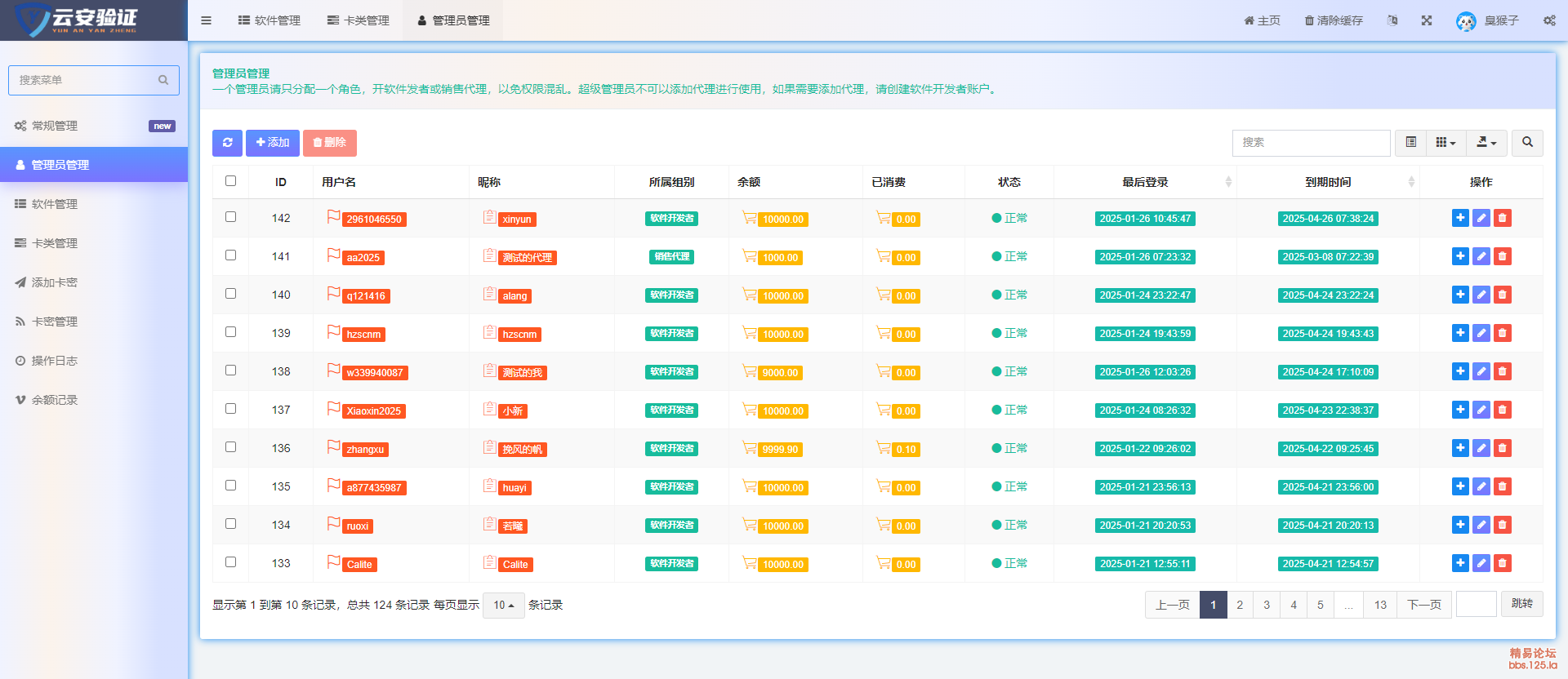Click the magnifier advanced search button
Screen dimensions: 1568x679
pos(1527,143)
